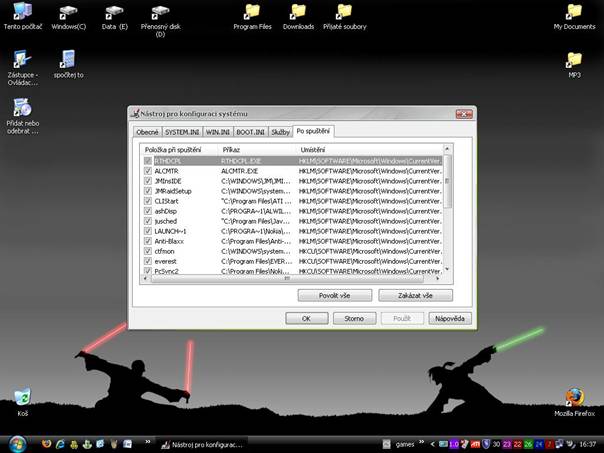
Task: Switch to the Obecné tab
Action: point(147,132)
